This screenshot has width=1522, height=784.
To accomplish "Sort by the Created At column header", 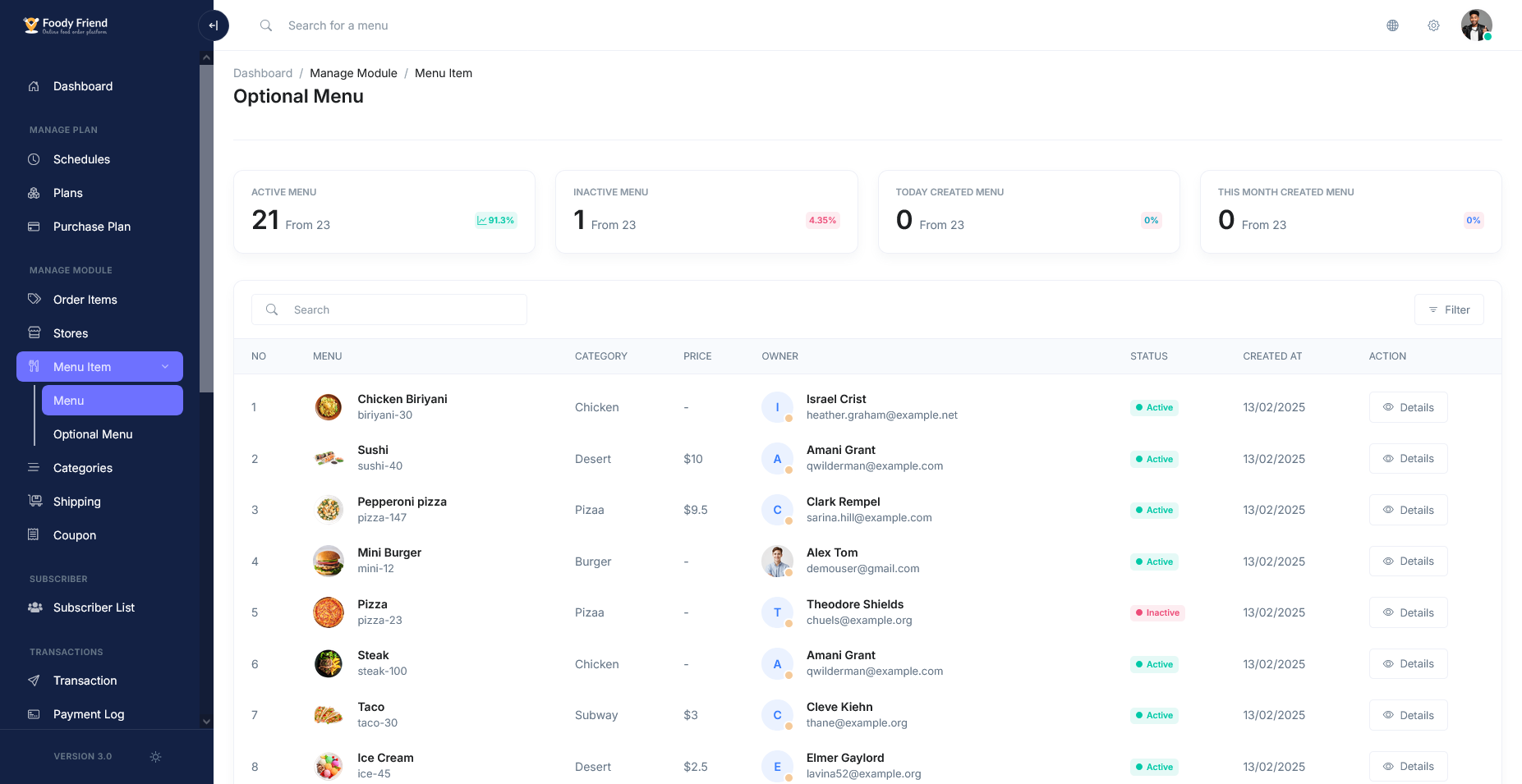I will point(1272,356).
